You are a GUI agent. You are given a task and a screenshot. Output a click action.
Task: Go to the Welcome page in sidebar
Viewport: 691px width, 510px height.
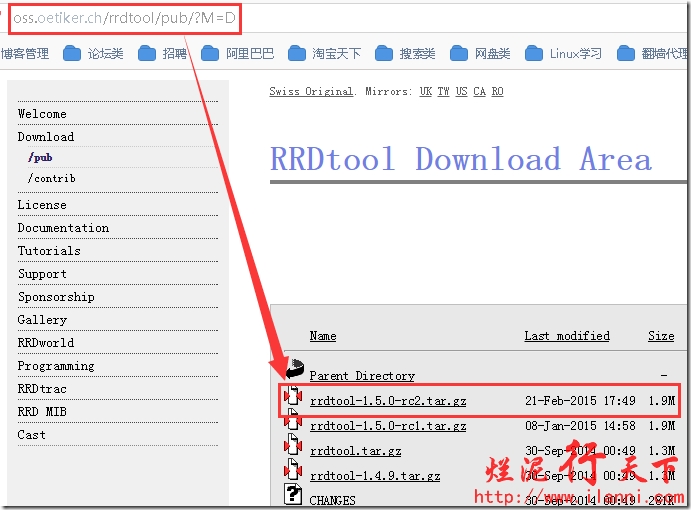pos(42,114)
